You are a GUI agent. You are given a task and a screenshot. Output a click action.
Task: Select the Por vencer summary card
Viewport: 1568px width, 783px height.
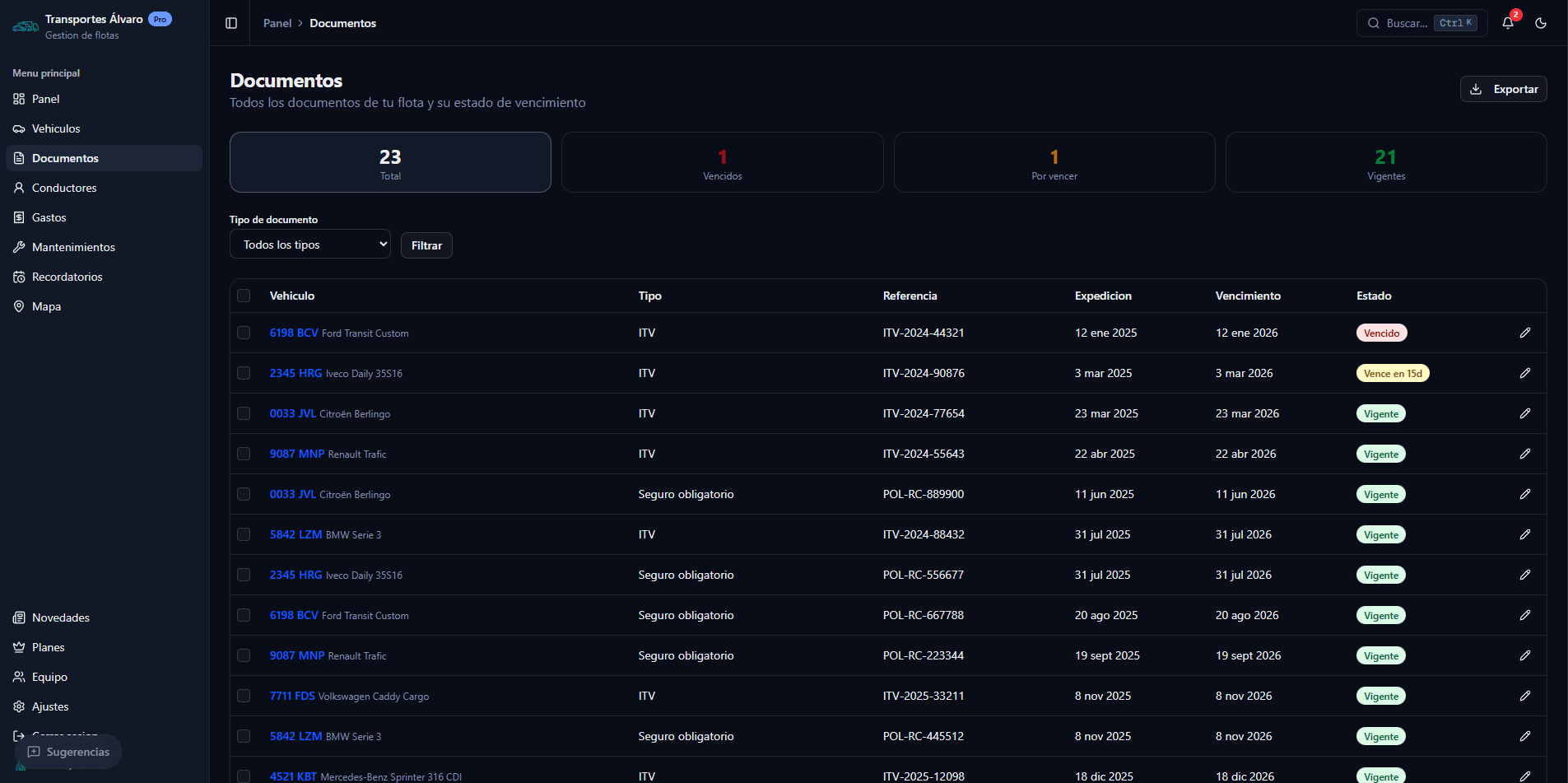click(1054, 162)
